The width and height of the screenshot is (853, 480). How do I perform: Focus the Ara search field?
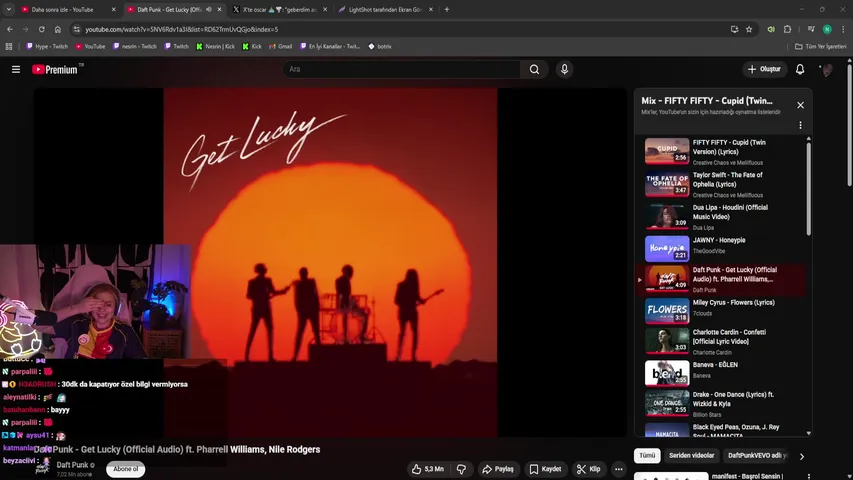pyautogui.click(x=401, y=69)
